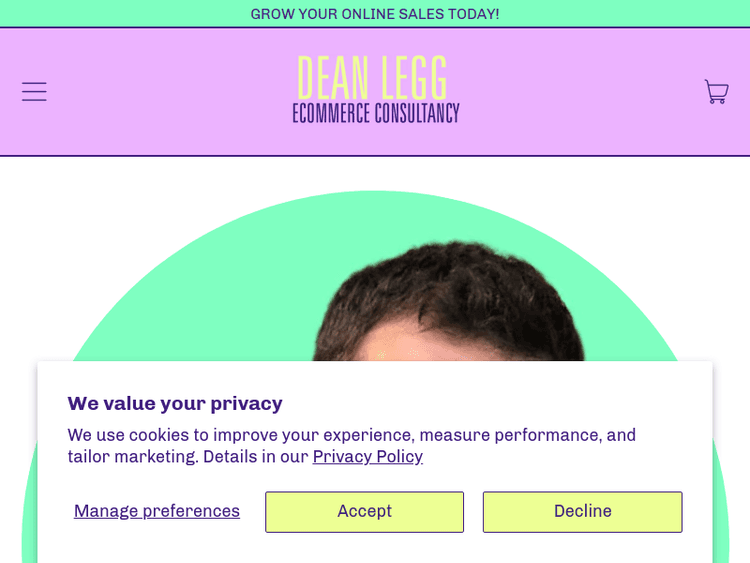Decline the cookies
750x563 pixels.
click(x=582, y=511)
